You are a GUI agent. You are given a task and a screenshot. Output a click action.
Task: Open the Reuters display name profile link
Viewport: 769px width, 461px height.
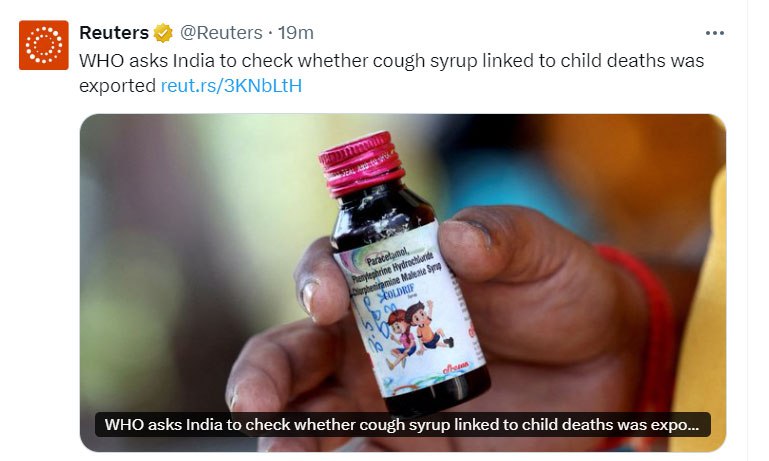[114, 33]
